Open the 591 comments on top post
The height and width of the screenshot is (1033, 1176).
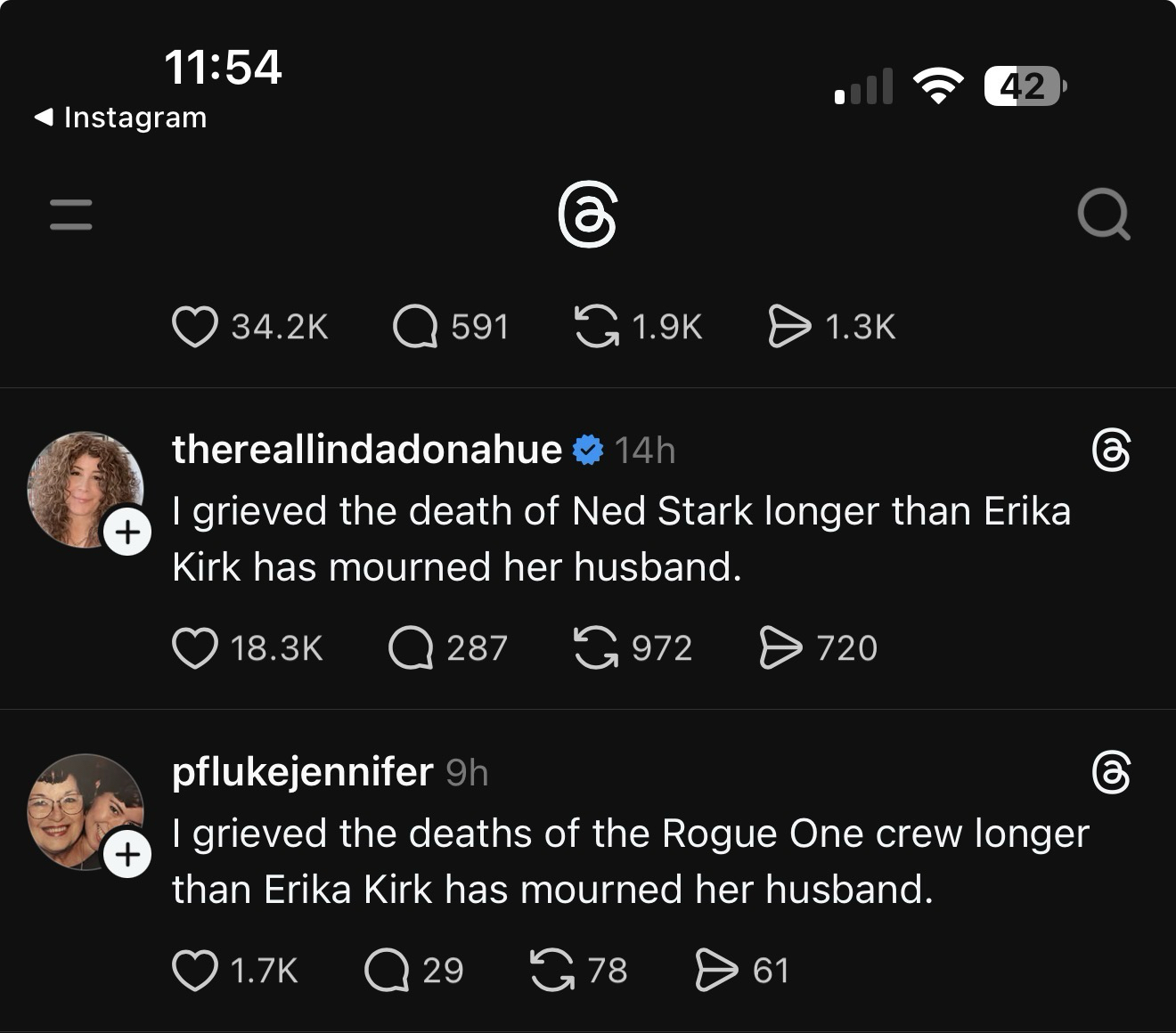pos(415,327)
